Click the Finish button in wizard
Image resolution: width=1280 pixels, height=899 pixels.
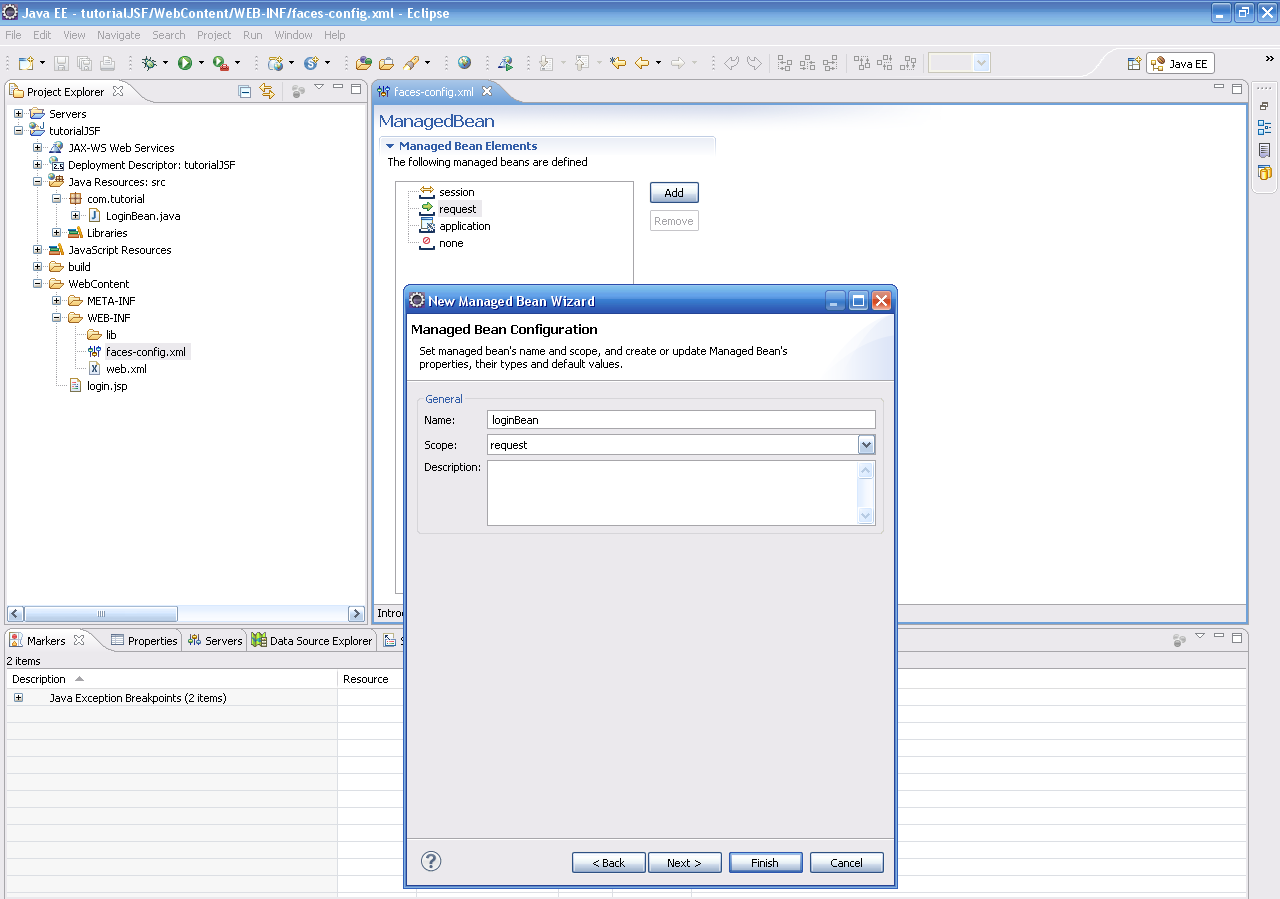[765, 863]
